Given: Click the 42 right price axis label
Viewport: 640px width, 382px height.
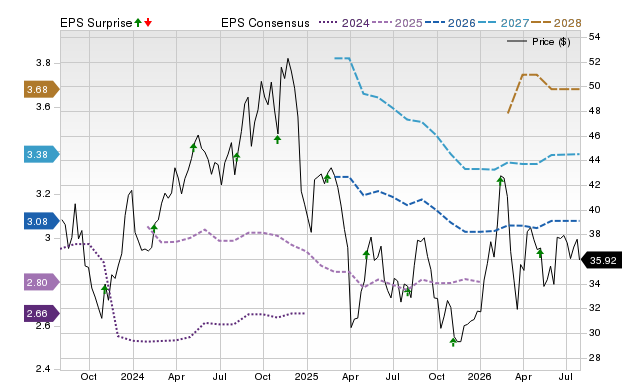Looking at the screenshot, I should (594, 184).
